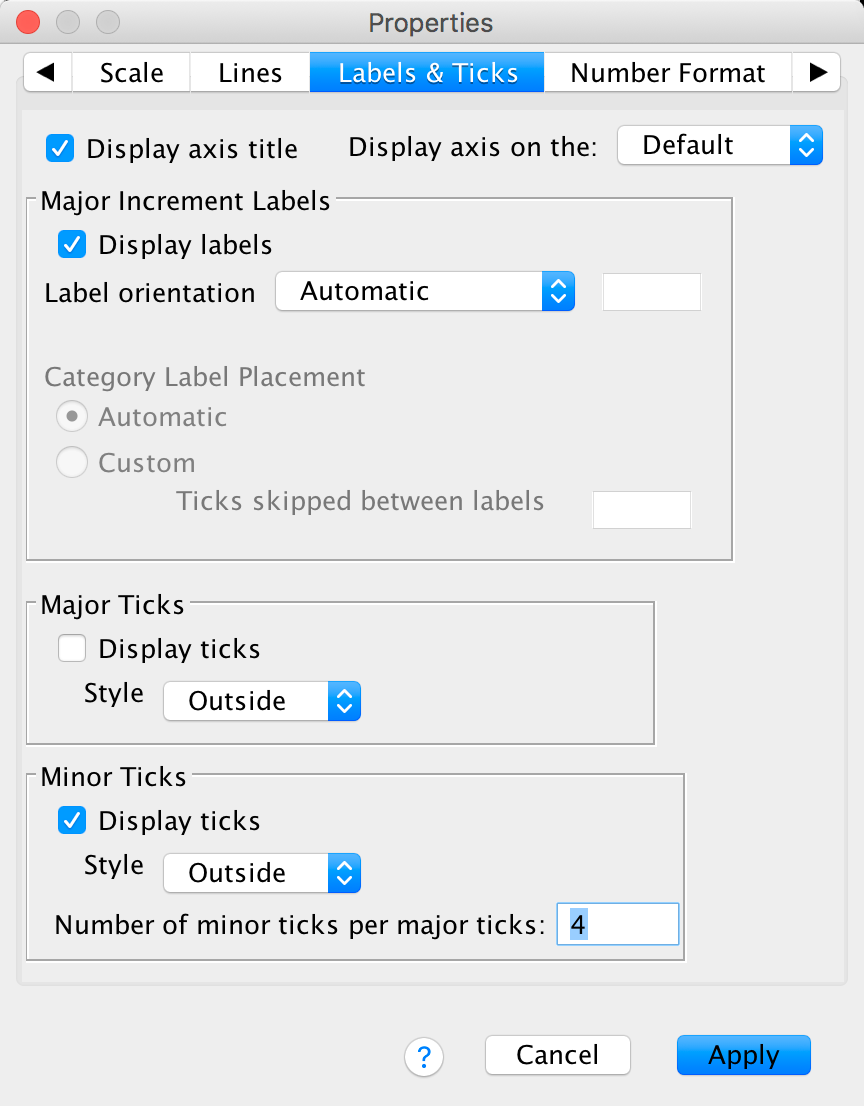Disable Display ticks under Minor Ticks
The height and width of the screenshot is (1106, 864).
click(72, 821)
